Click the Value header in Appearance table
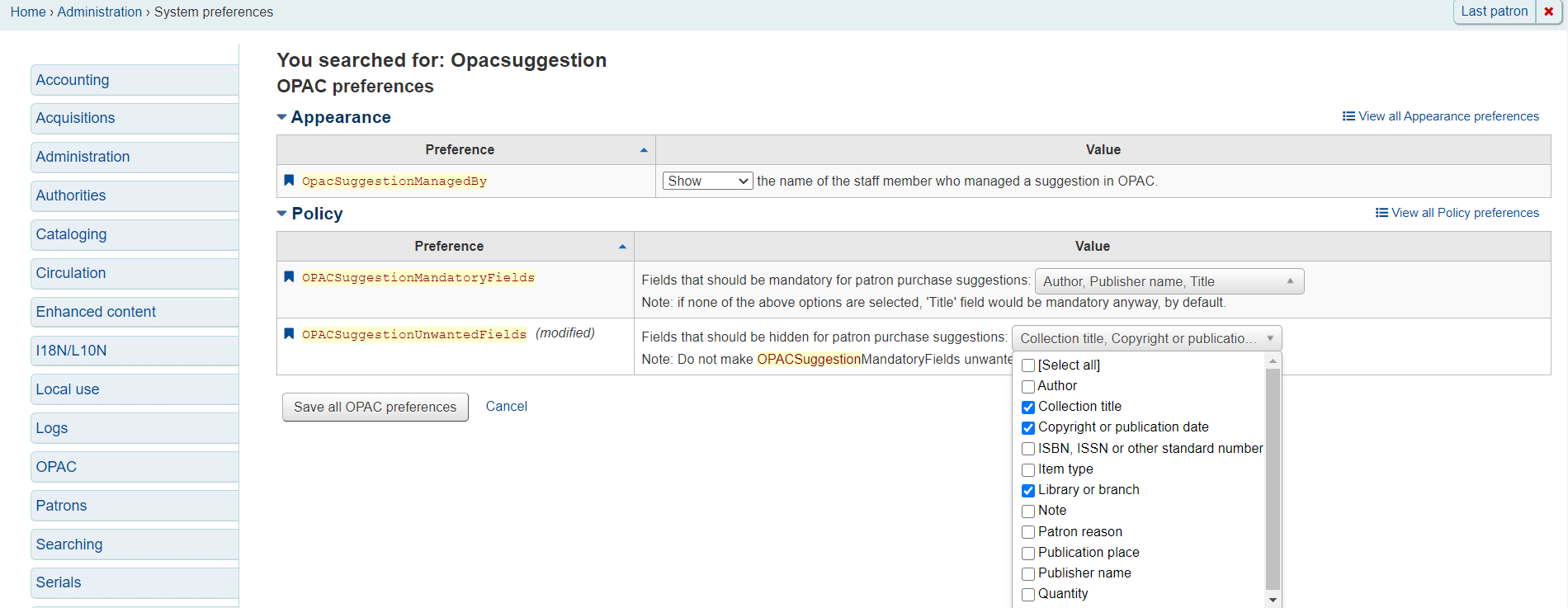The image size is (1568, 608). click(x=1103, y=149)
